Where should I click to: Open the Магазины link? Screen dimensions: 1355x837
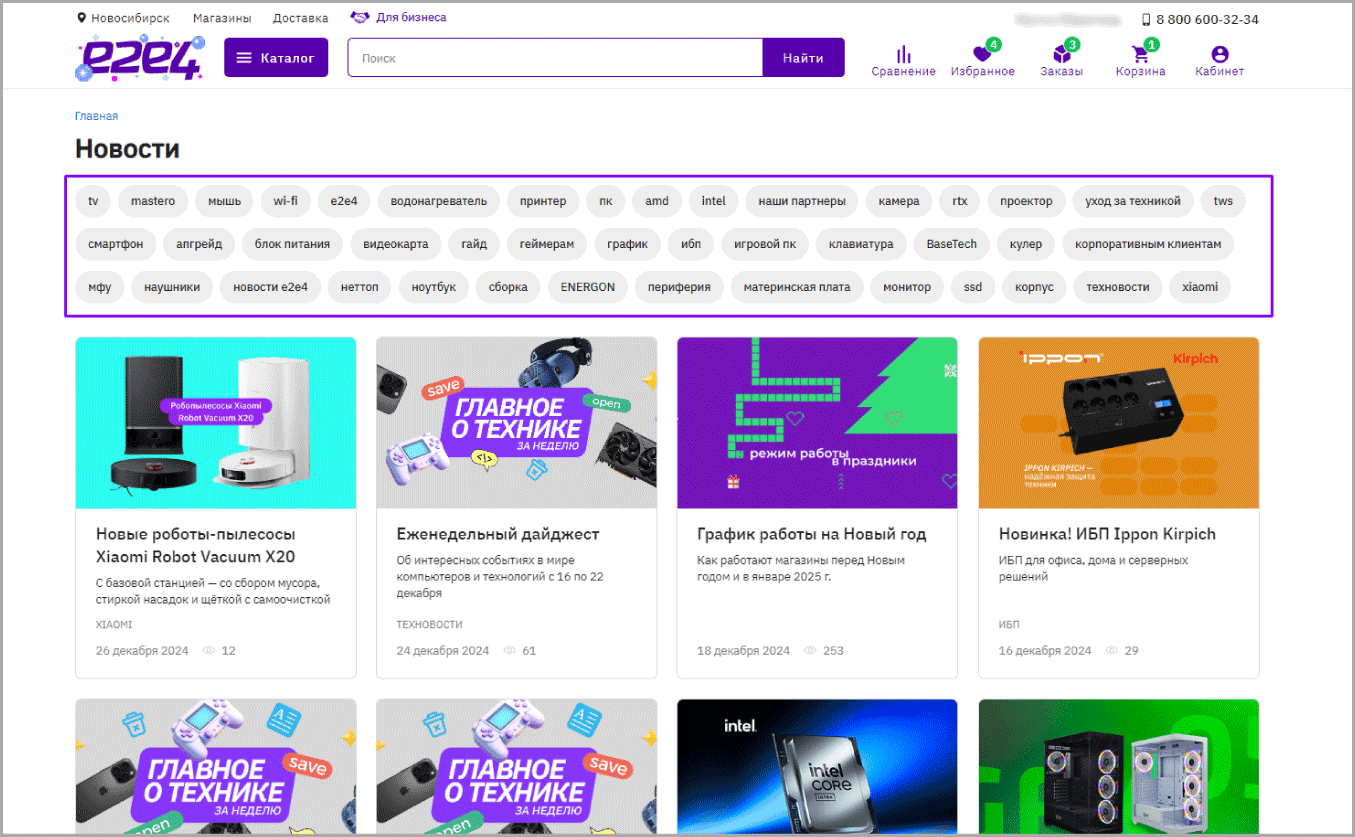coord(222,18)
